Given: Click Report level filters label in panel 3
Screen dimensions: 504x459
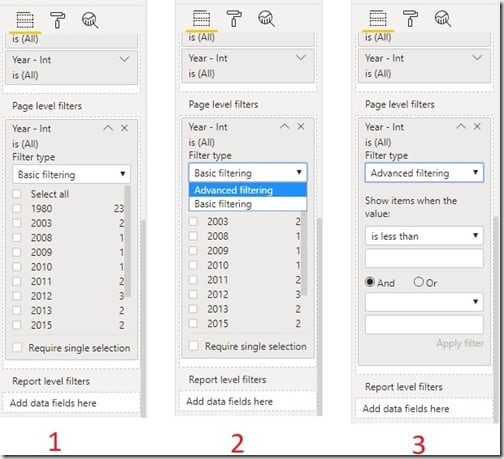Looking at the screenshot, I should 404,387.
